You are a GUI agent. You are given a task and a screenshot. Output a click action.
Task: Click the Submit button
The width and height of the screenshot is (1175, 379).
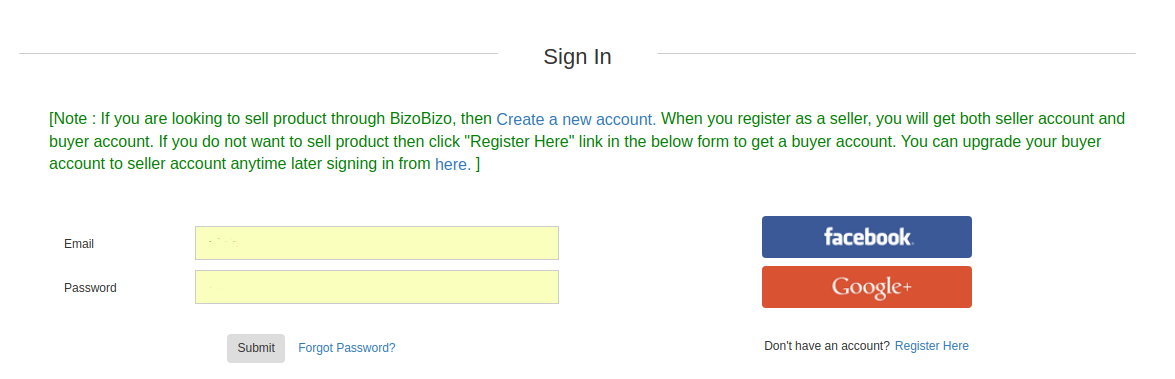[256, 348]
